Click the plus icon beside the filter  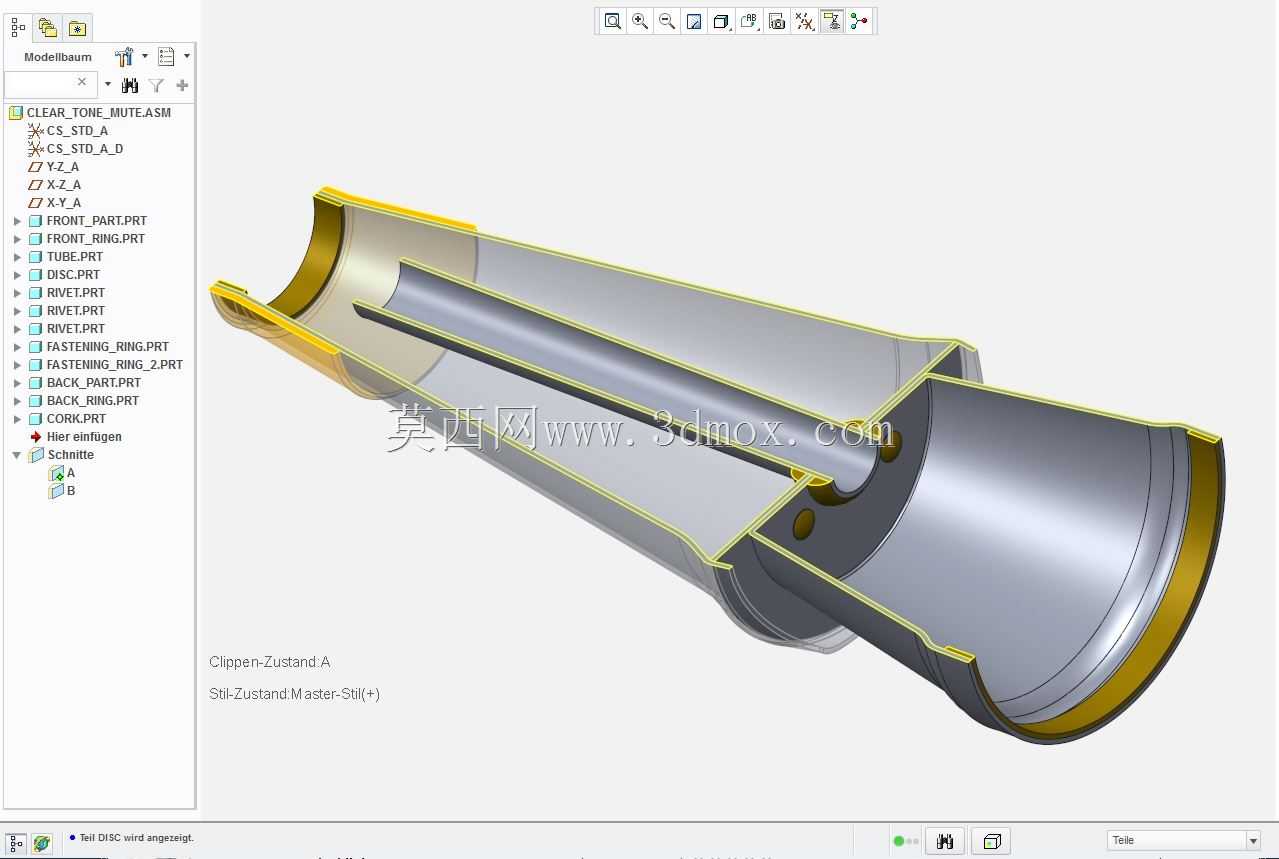tap(182, 86)
